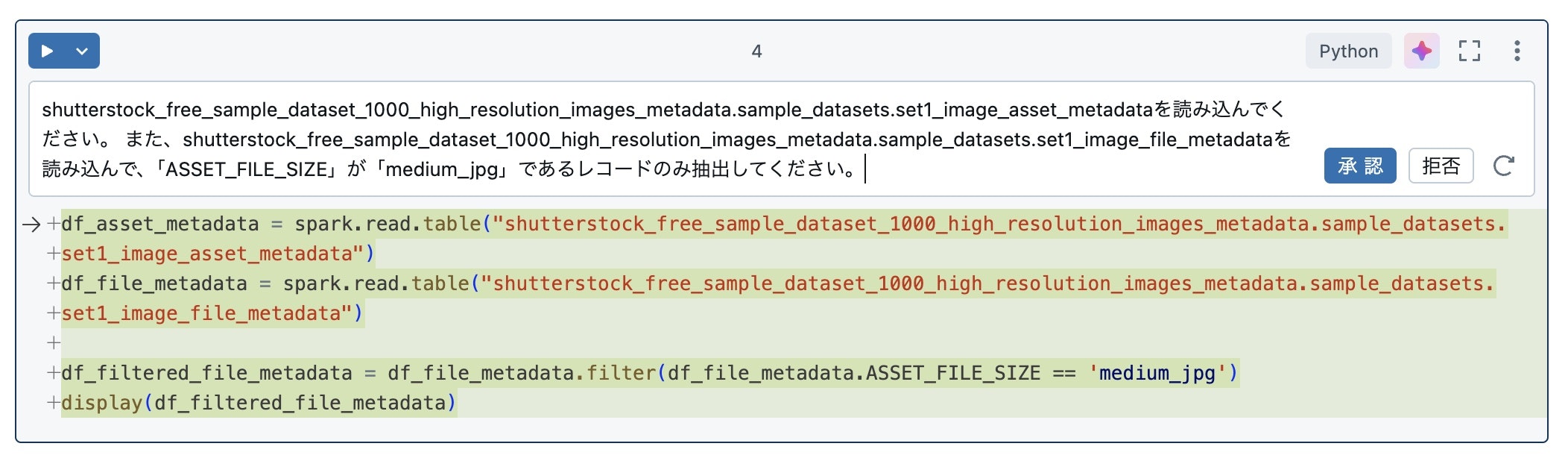Click the plus marker on the empty added line
This screenshot has width=1568, height=461.
tap(54, 343)
